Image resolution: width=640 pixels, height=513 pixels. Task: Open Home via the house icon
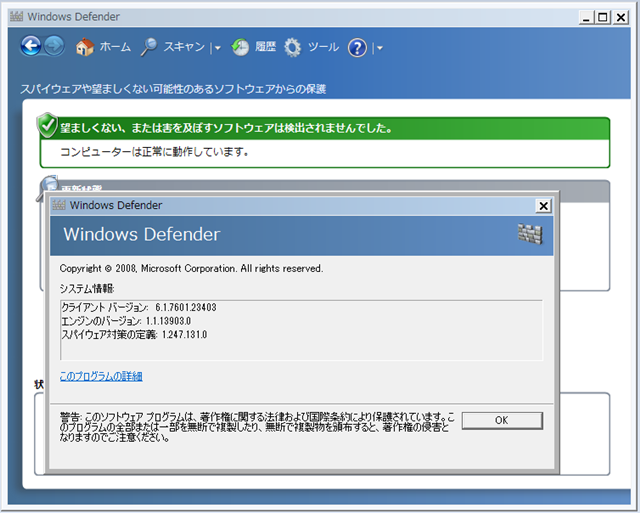pyautogui.click(x=85, y=47)
